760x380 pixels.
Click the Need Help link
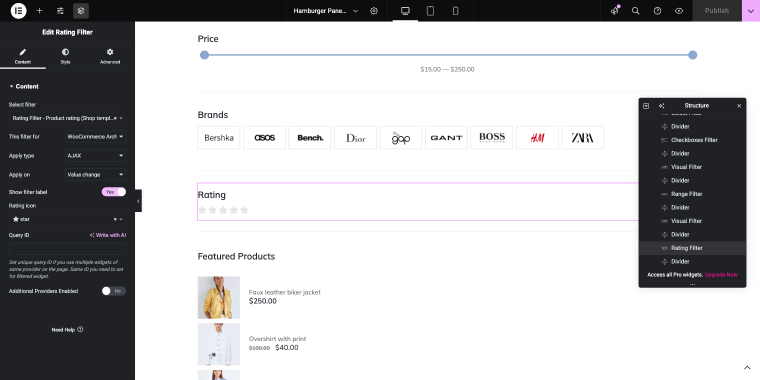click(x=67, y=330)
